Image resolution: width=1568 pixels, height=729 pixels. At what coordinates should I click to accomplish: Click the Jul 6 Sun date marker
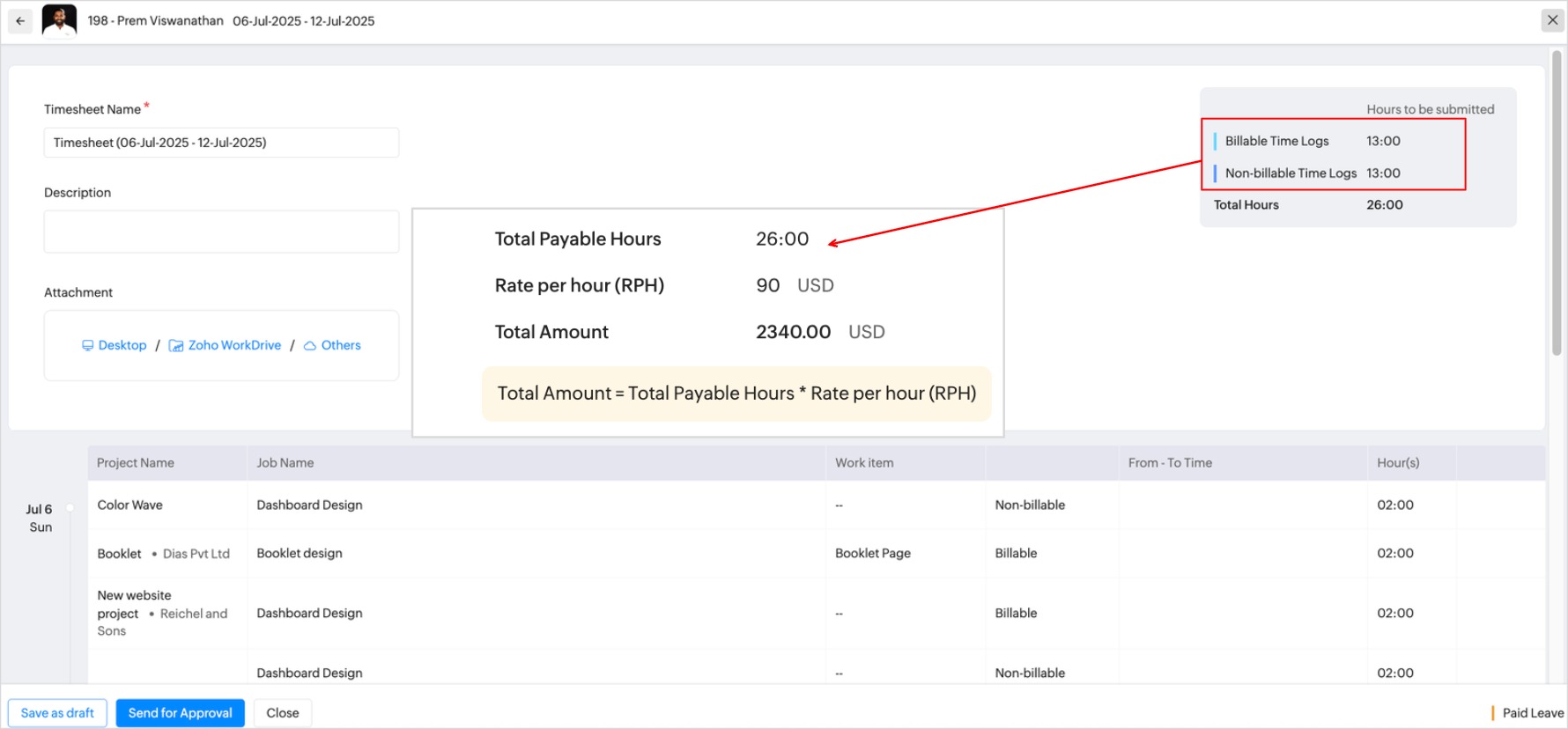tap(40, 518)
